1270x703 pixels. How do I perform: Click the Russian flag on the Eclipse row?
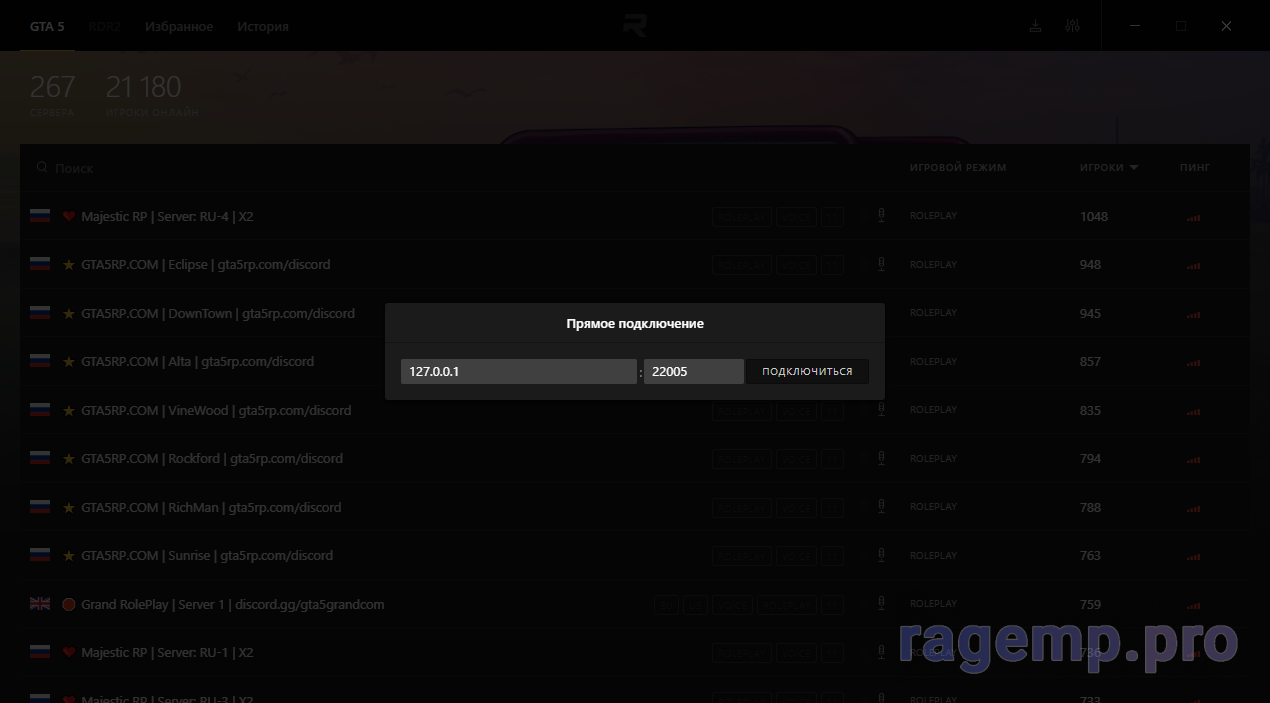[x=40, y=265]
